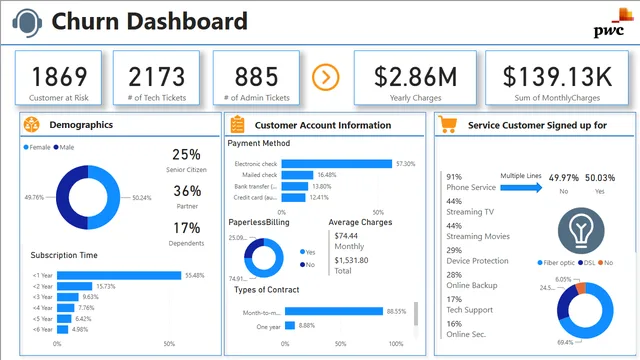Select the Credit card bar
The image size is (640, 360).
click(293, 198)
